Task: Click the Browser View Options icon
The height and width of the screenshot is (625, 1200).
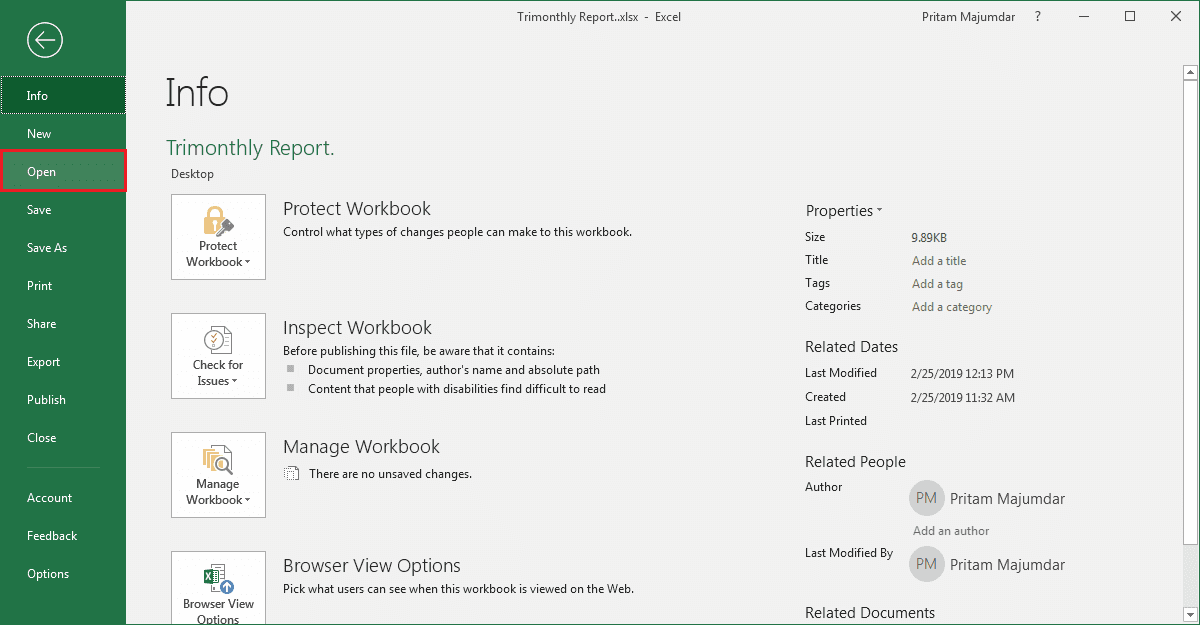Action: click(x=218, y=579)
